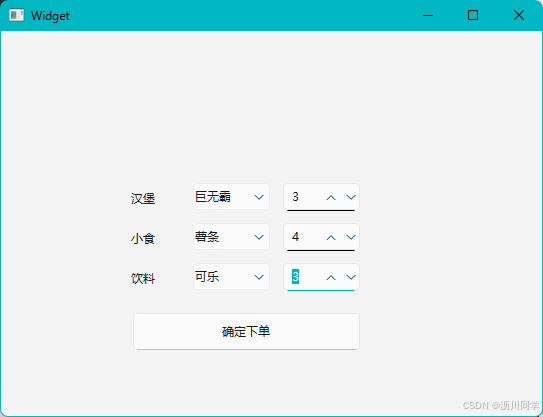Click the Widget title text

[50, 16]
